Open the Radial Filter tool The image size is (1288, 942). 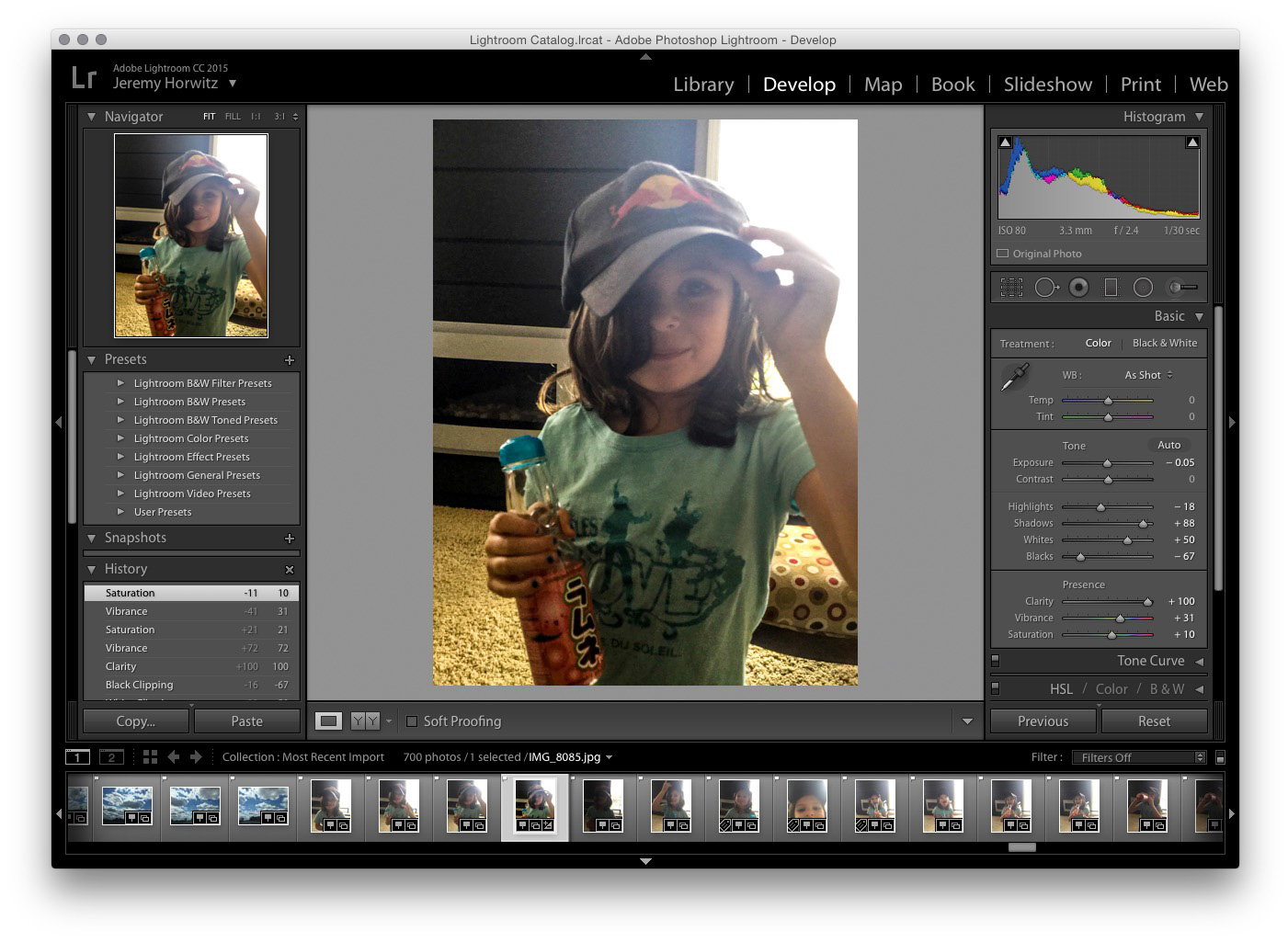[x=1144, y=287]
